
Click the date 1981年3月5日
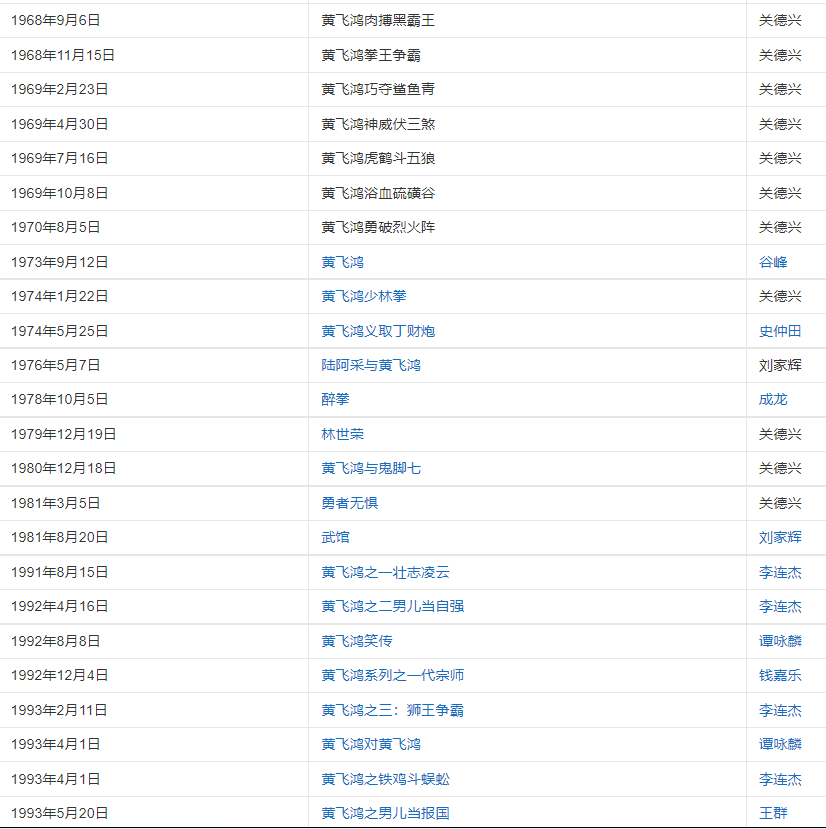[56, 503]
